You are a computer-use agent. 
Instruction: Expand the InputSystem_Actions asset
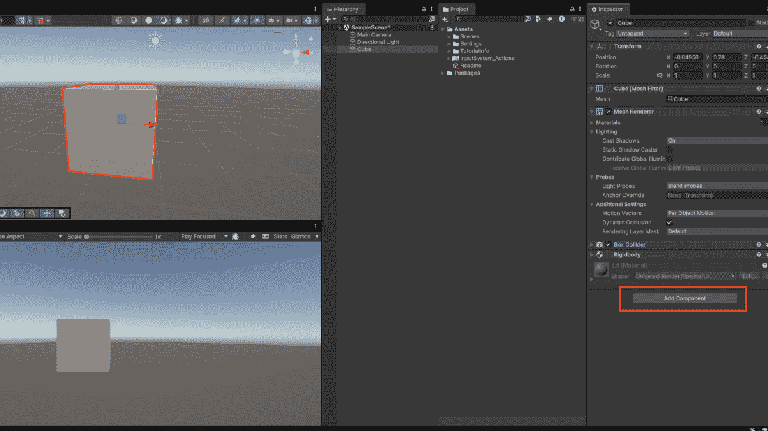(449, 58)
